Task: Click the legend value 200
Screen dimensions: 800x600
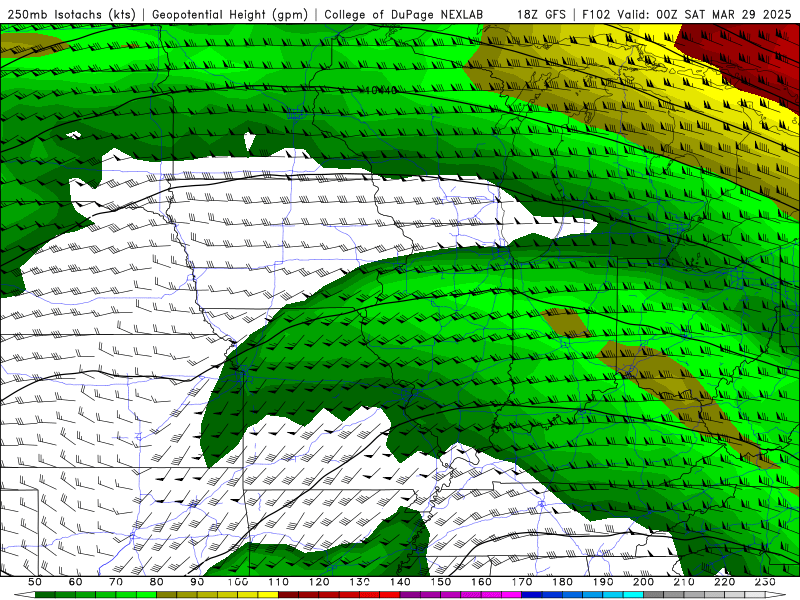Action: [643, 582]
